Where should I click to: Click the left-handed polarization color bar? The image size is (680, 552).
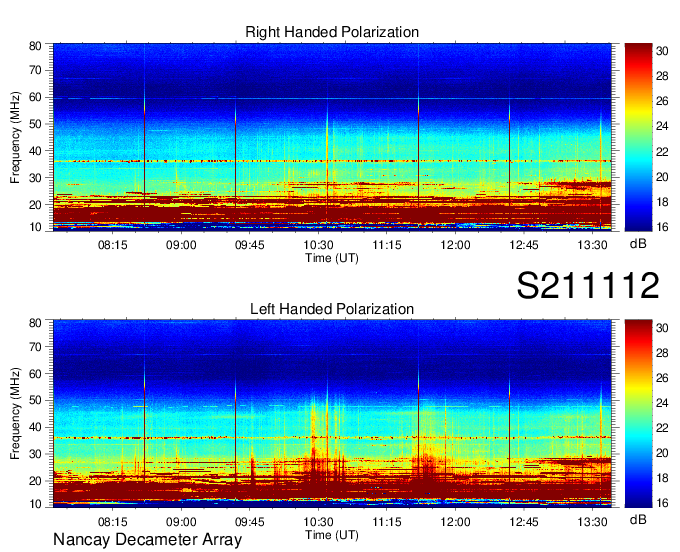point(638,414)
